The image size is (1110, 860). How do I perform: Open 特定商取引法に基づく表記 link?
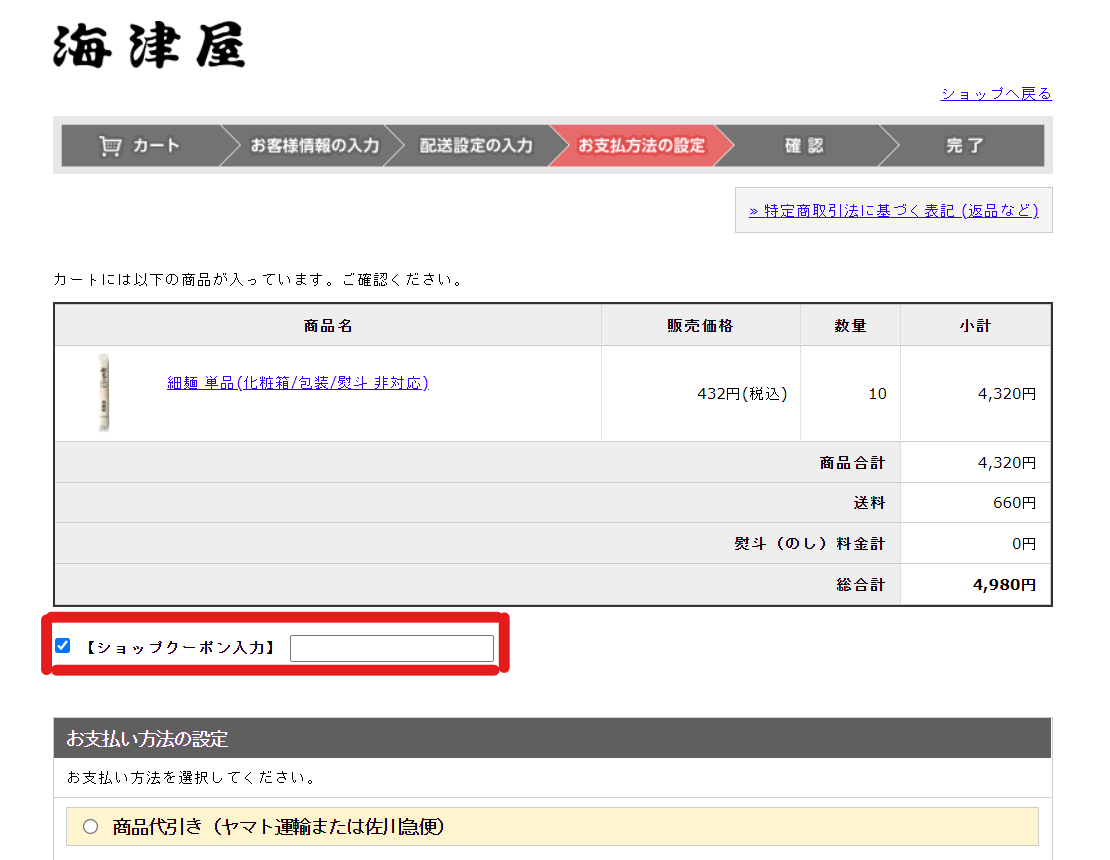(x=893, y=210)
